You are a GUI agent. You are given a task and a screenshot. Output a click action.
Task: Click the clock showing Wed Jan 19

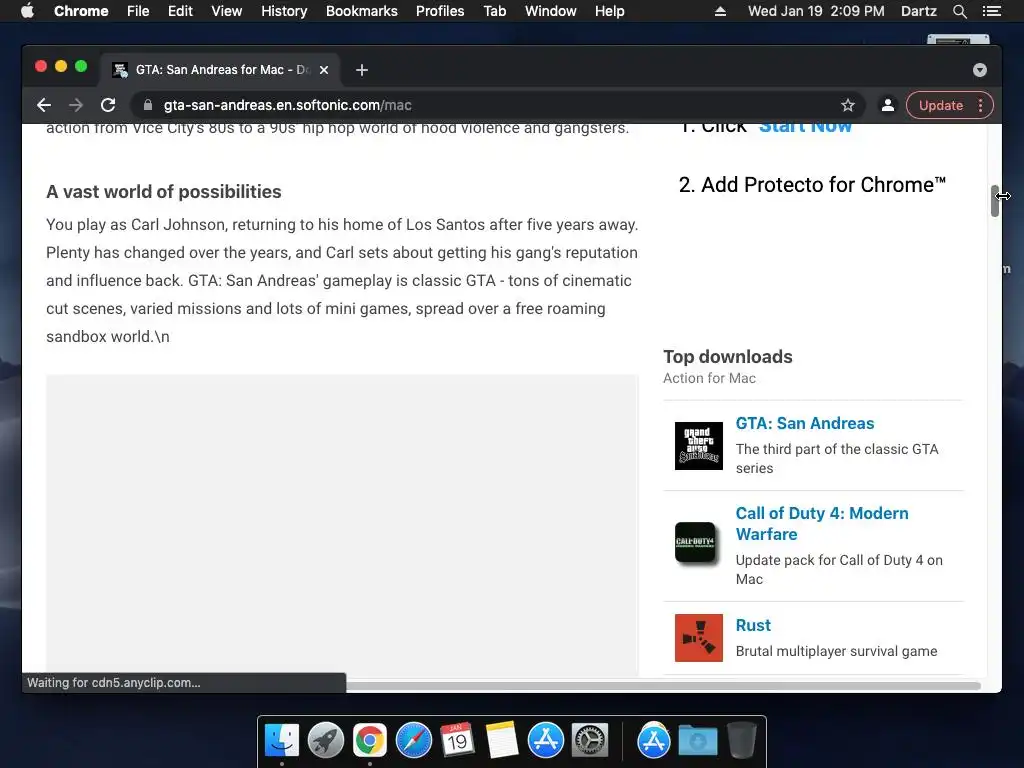pos(816,11)
